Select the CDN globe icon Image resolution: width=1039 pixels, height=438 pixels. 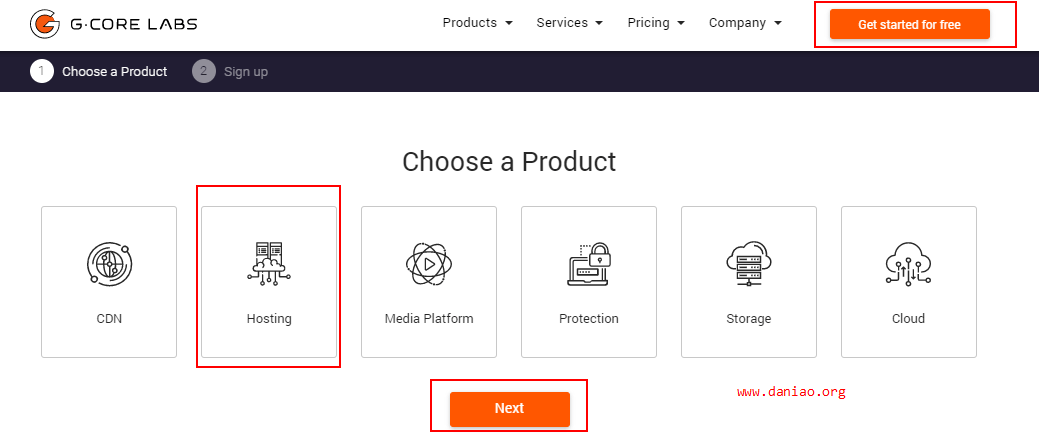(x=109, y=264)
